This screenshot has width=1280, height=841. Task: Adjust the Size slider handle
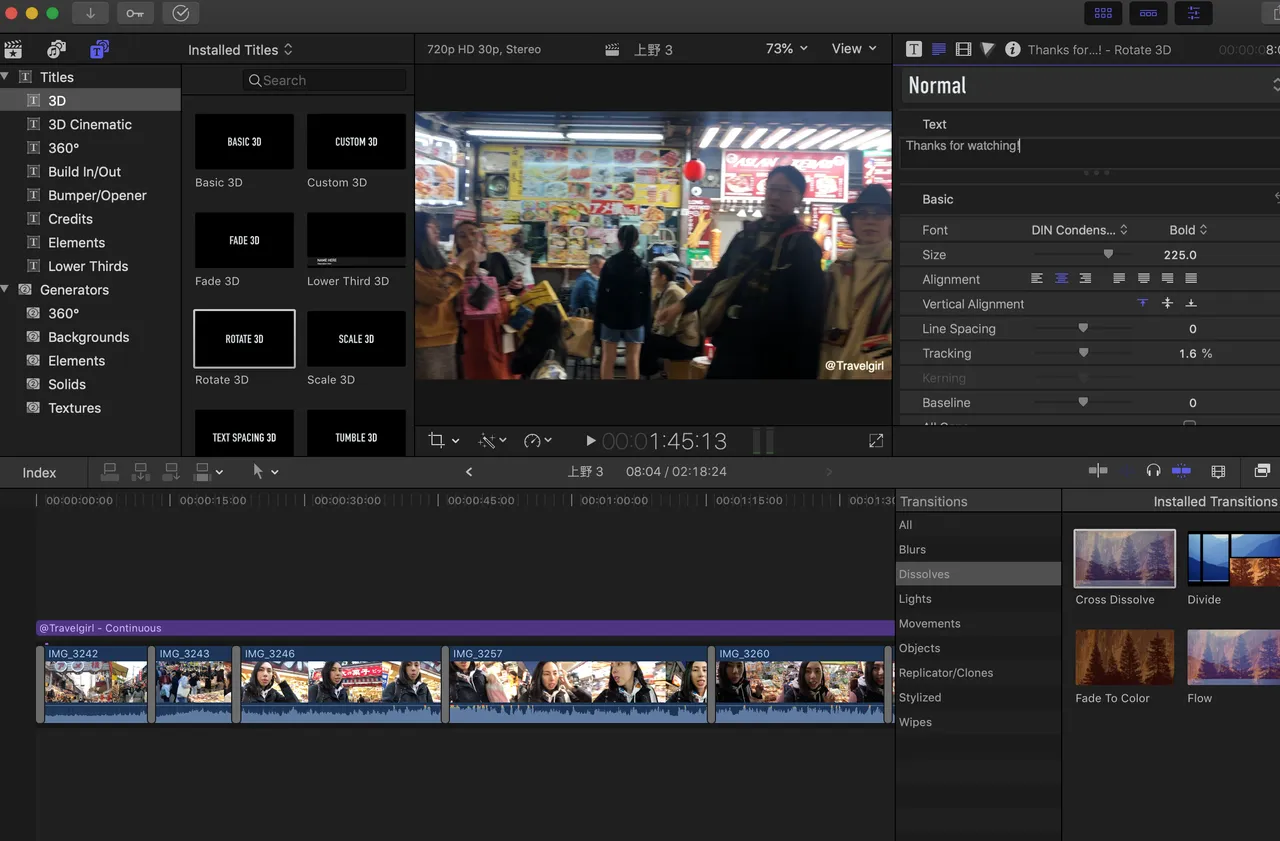(1108, 254)
